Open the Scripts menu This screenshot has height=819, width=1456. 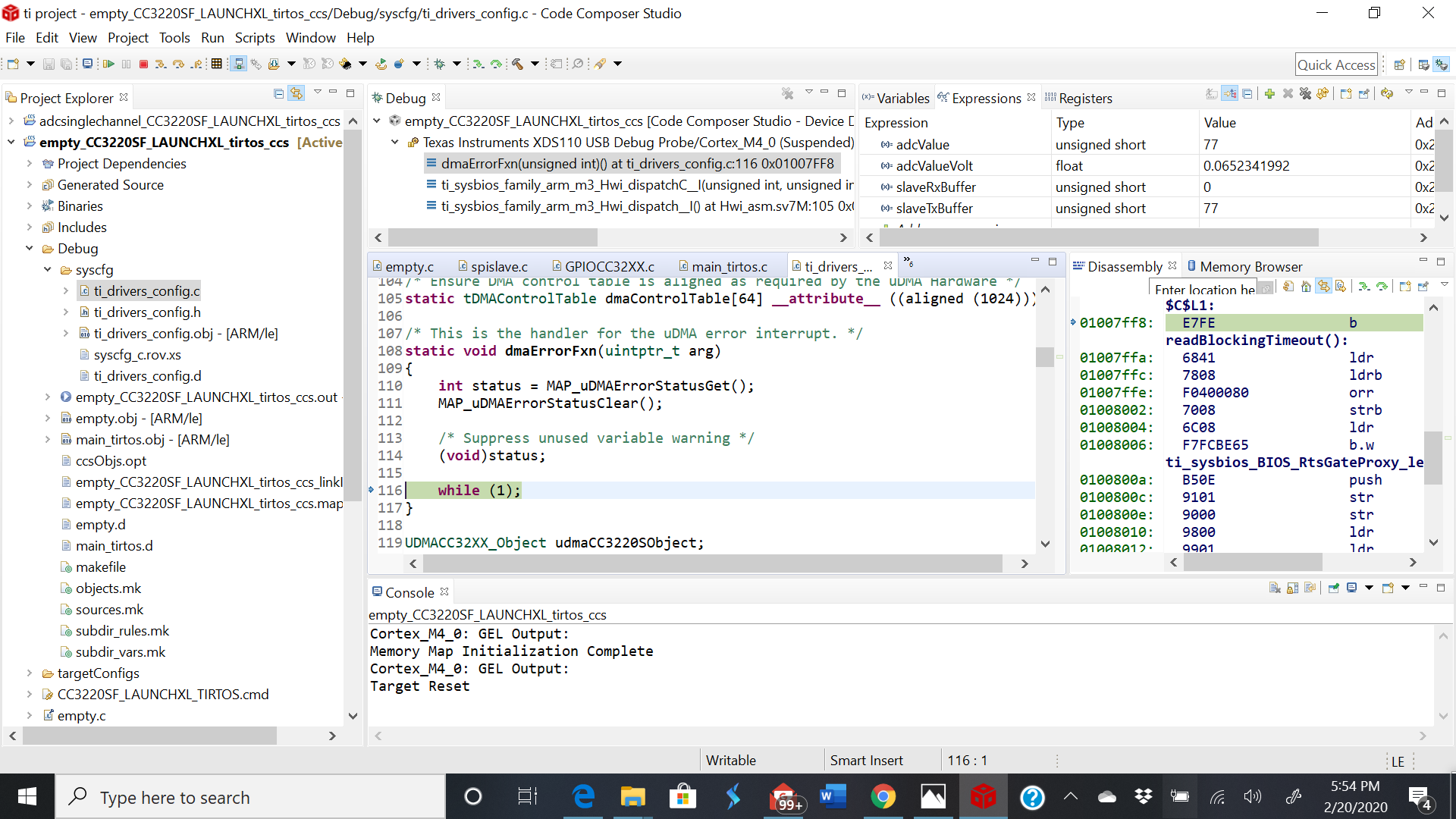click(x=255, y=38)
